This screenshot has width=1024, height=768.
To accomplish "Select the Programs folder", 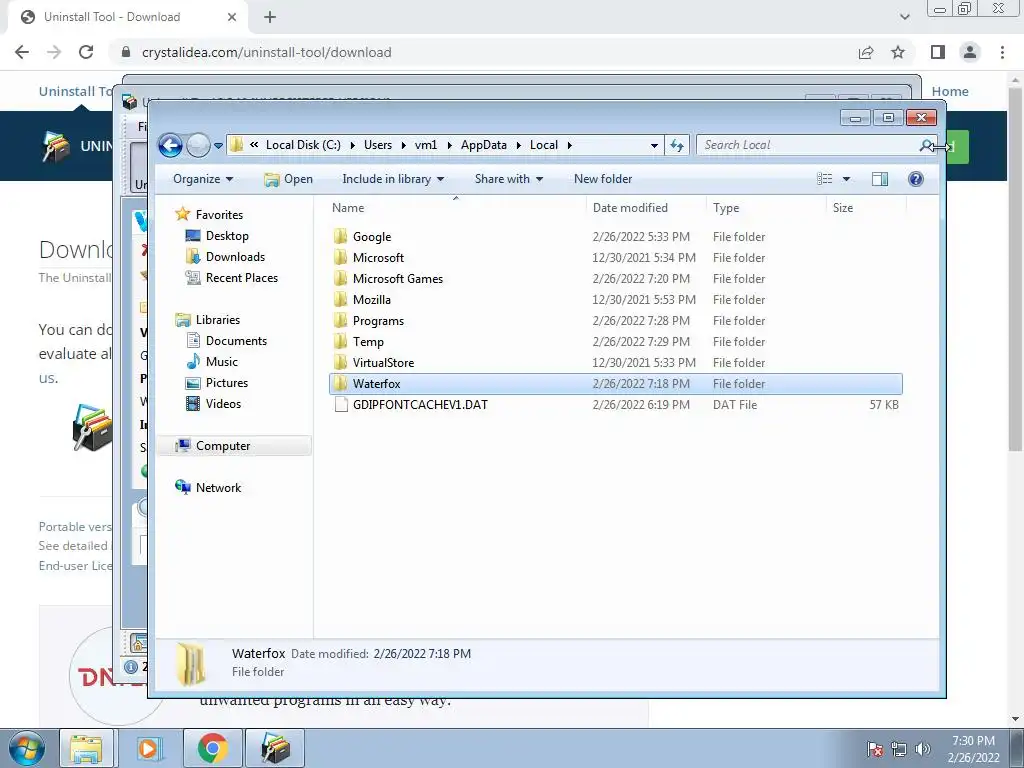I will pyautogui.click(x=378, y=321).
